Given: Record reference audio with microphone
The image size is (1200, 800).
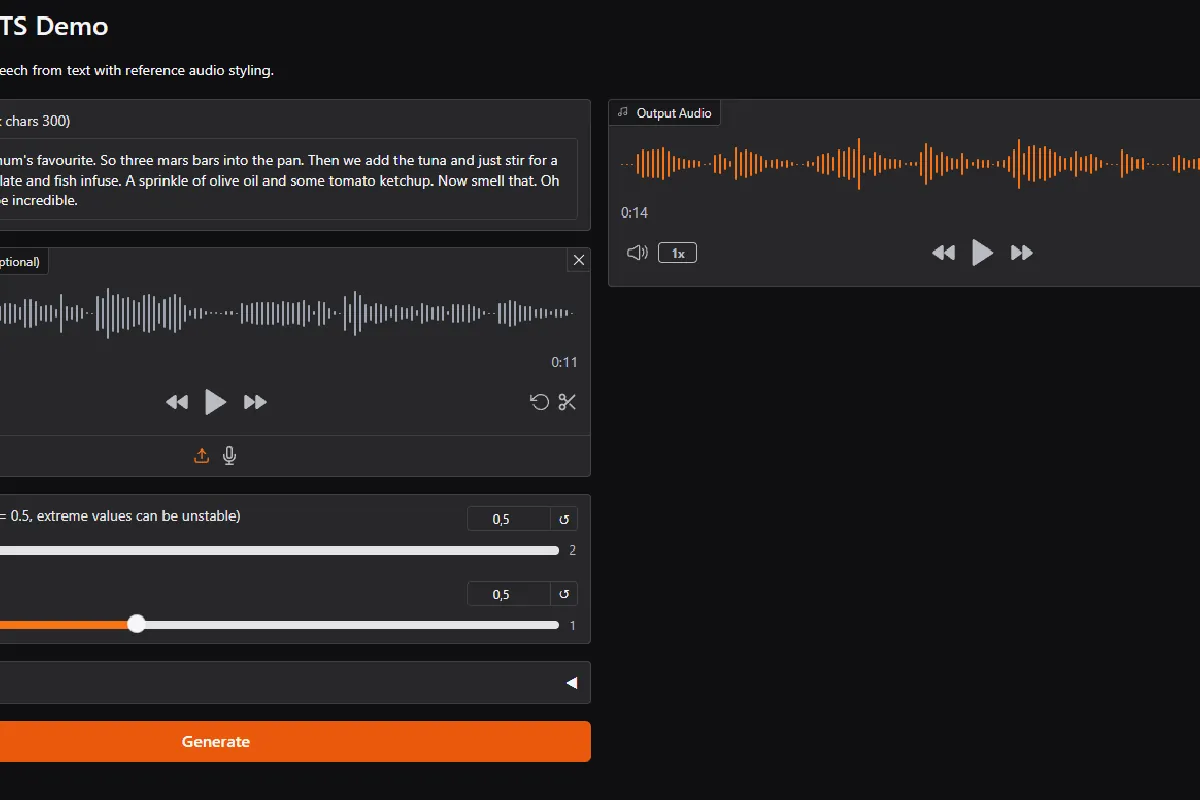Looking at the screenshot, I should tap(229, 456).
